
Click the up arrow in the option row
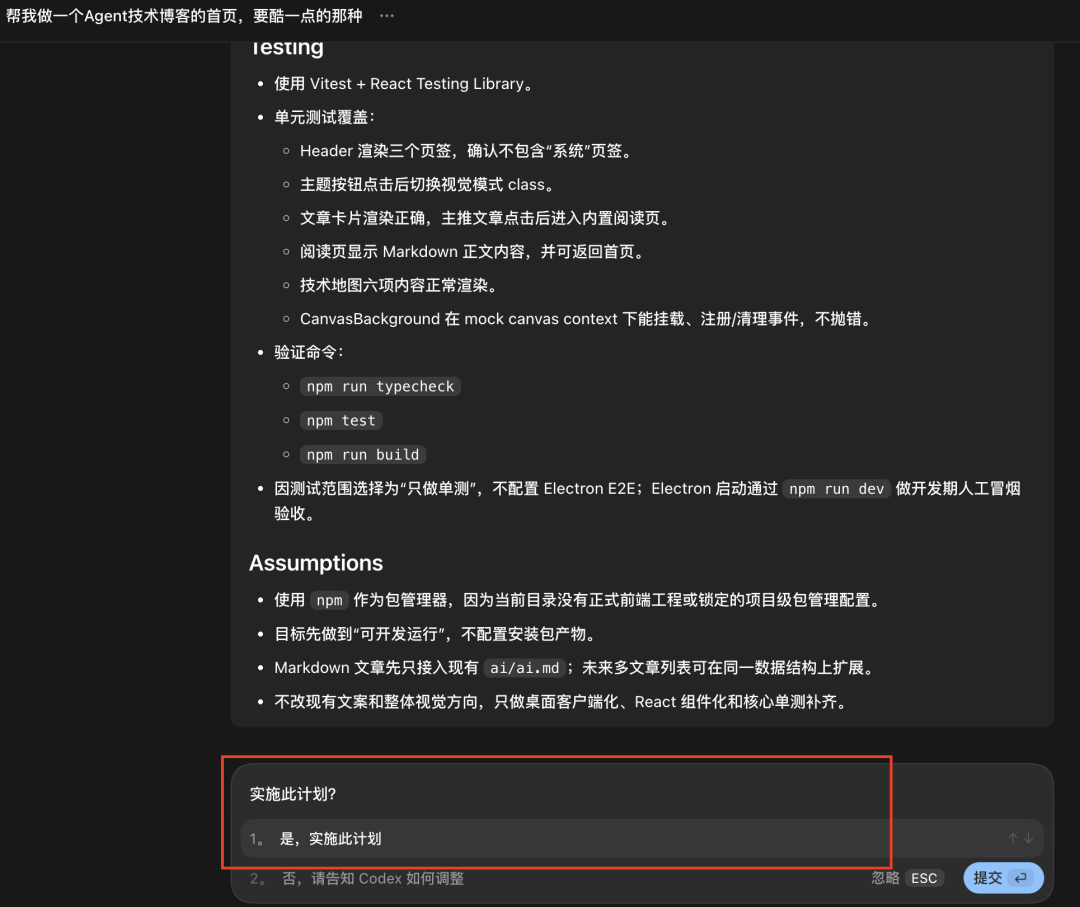coord(1012,838)
